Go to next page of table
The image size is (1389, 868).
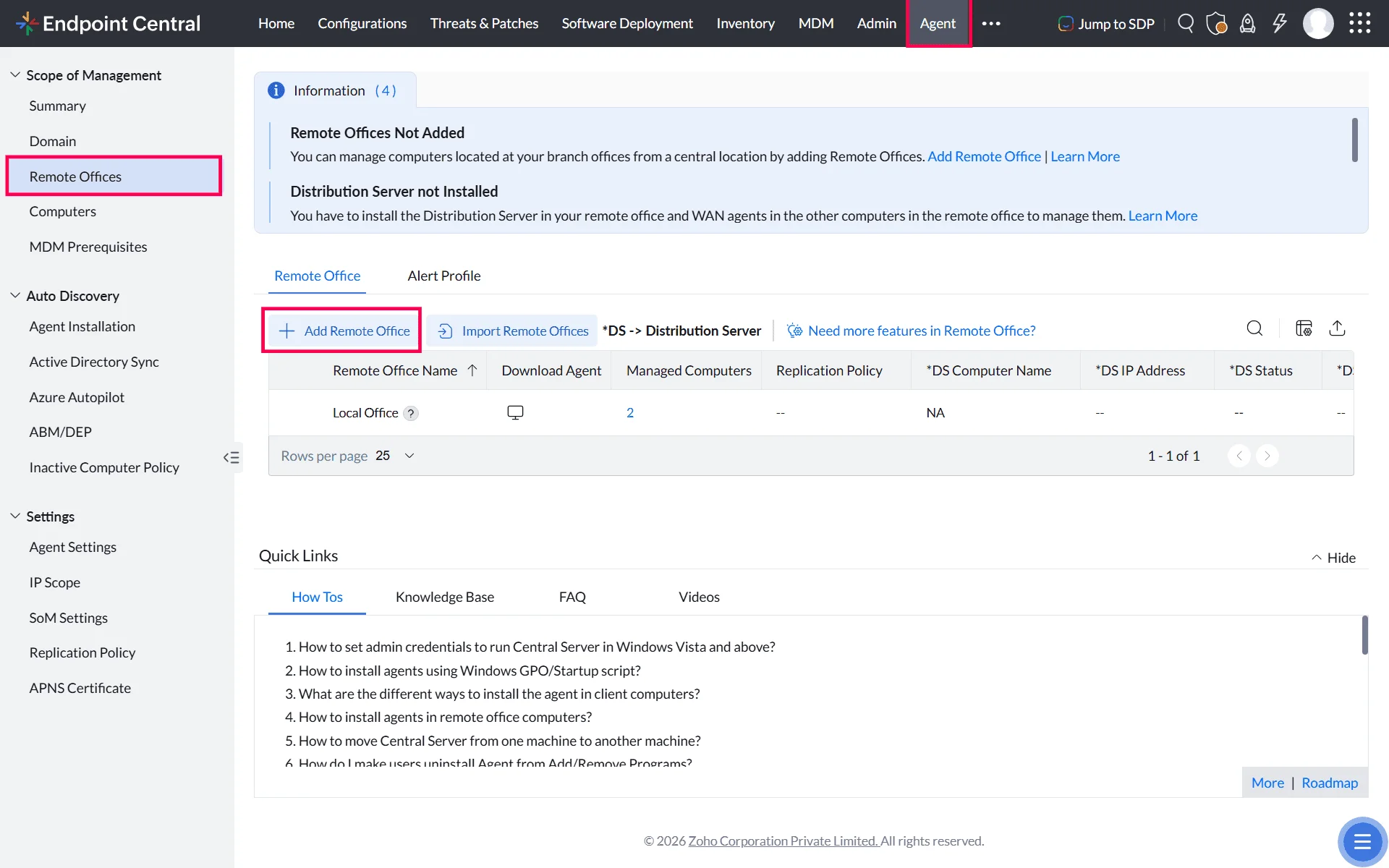pyautogui.click(x=1267, y=456)
